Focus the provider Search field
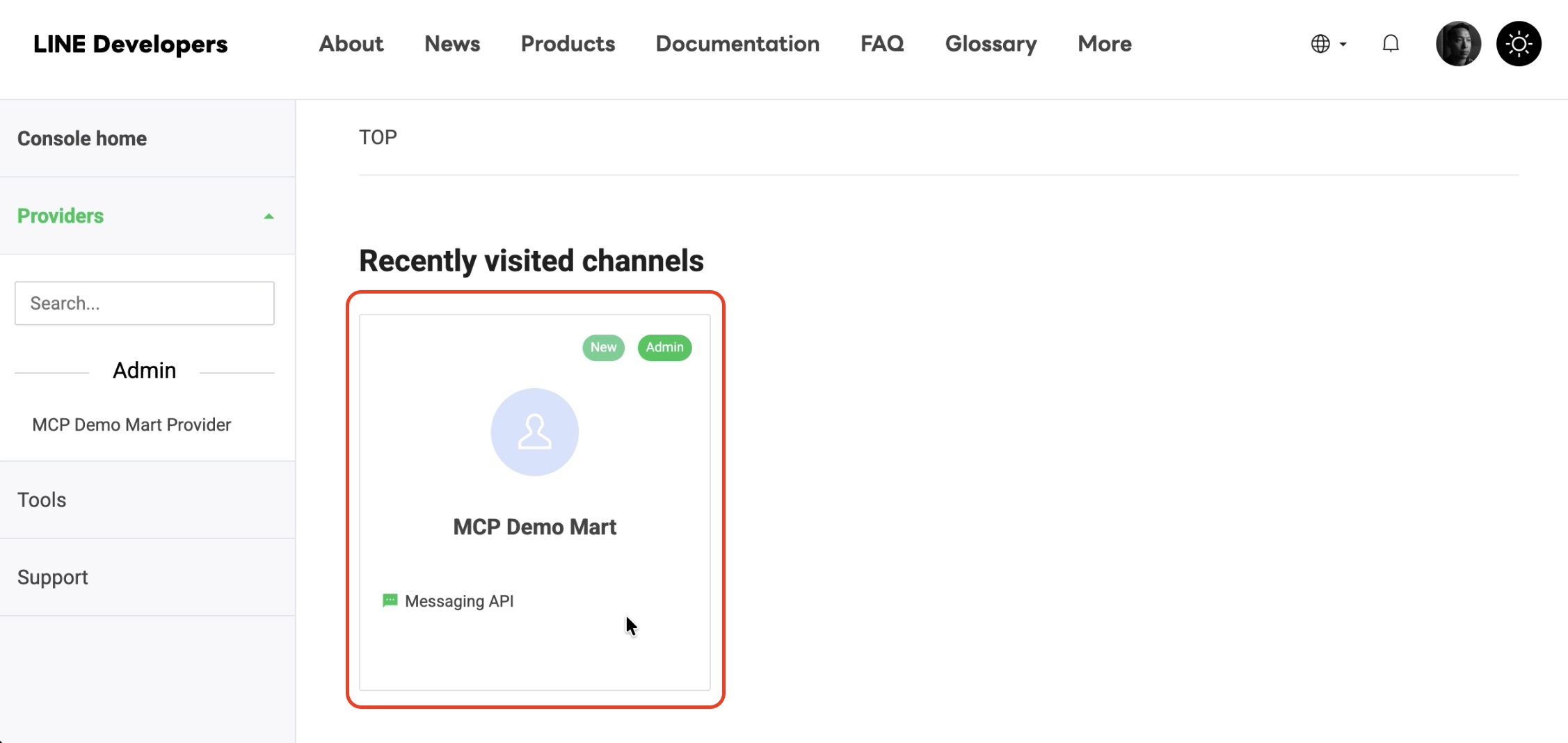The width and height of the screenshot is (1568, 743). (x=145, y=303)
